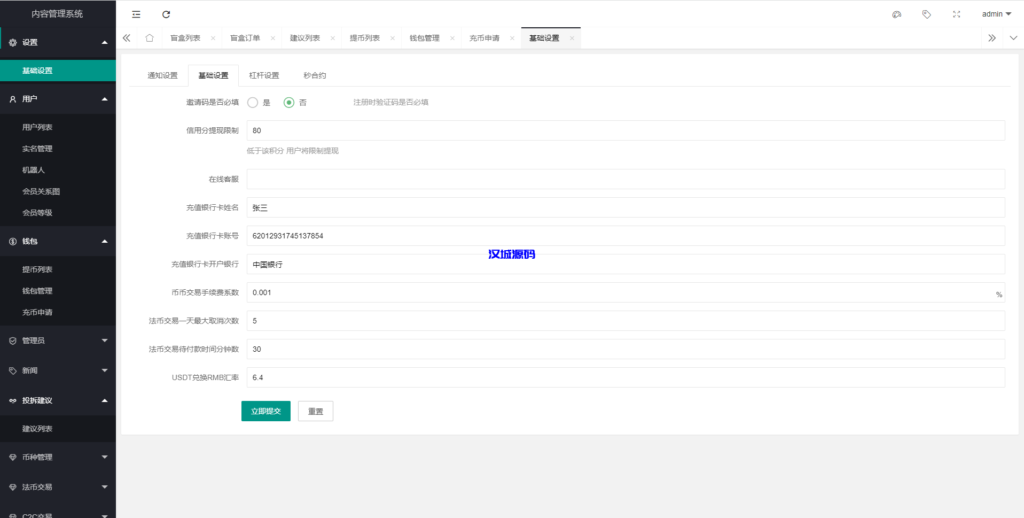Enter fullscreen via the expand icon
Viewport: 1024px width, 518px height.
(956, 14)
